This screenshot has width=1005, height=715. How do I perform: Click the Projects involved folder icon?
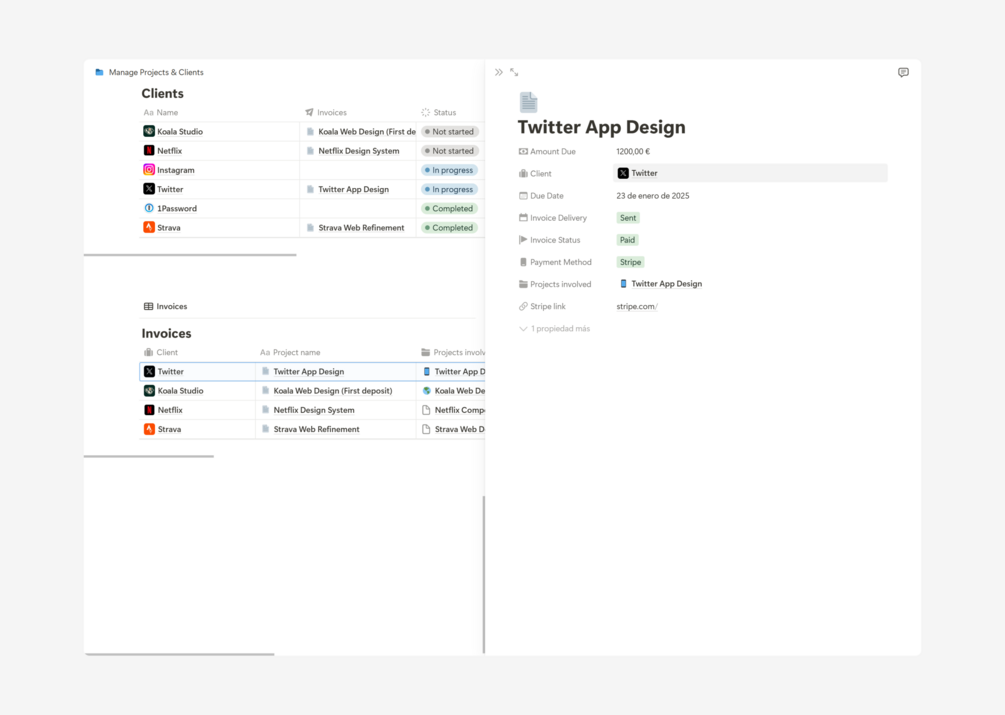(x=523, y=284)
